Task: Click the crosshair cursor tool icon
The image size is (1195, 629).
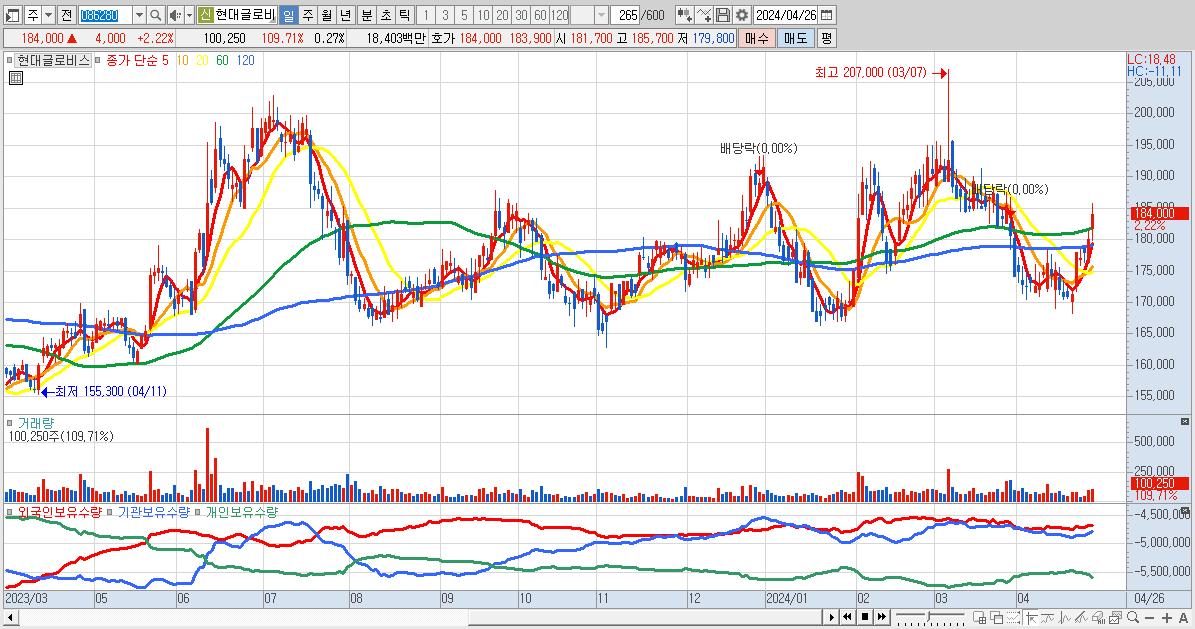Action: (x=1031, y=618)
